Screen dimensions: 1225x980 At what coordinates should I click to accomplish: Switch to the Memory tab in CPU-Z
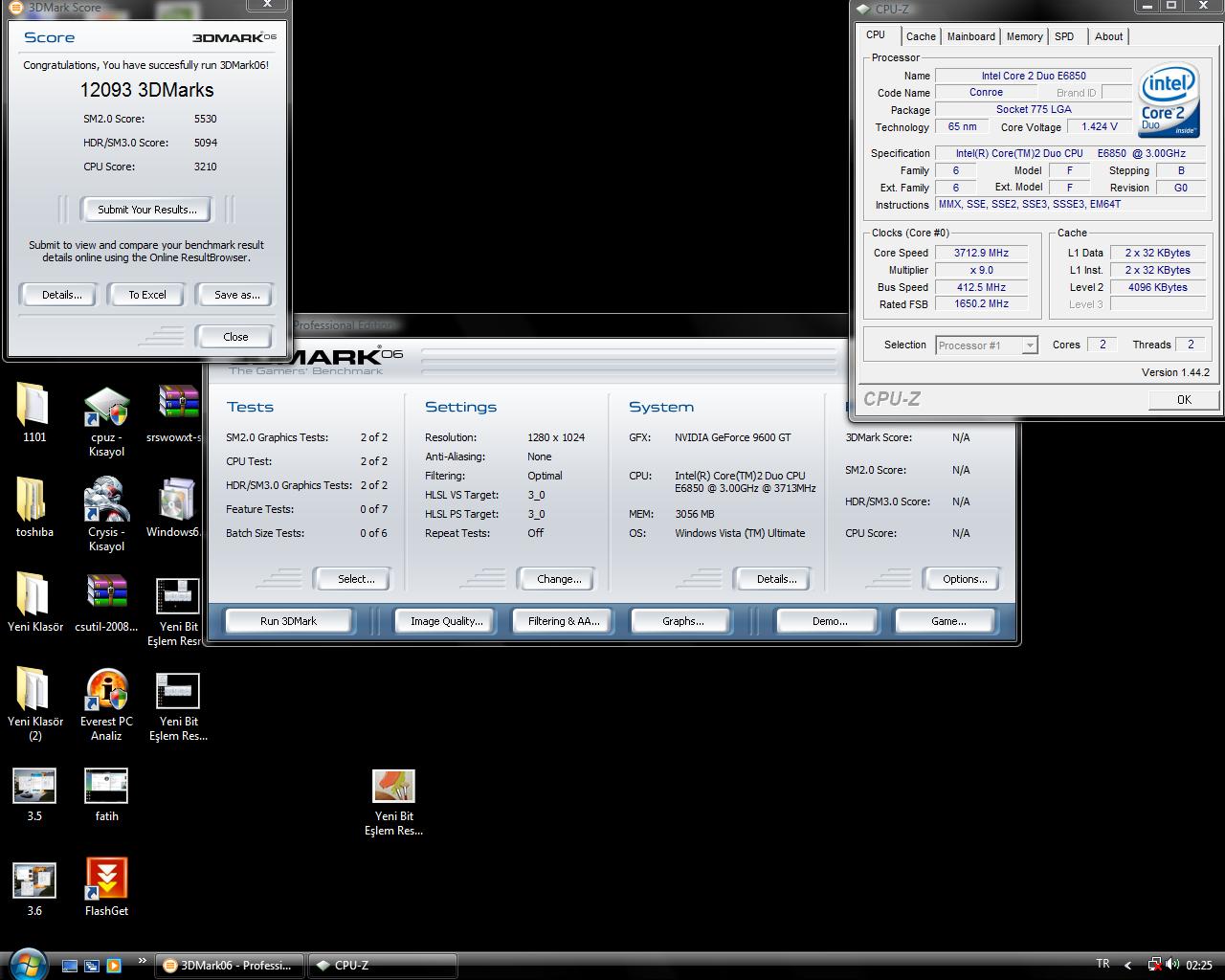click(1024, 36)
